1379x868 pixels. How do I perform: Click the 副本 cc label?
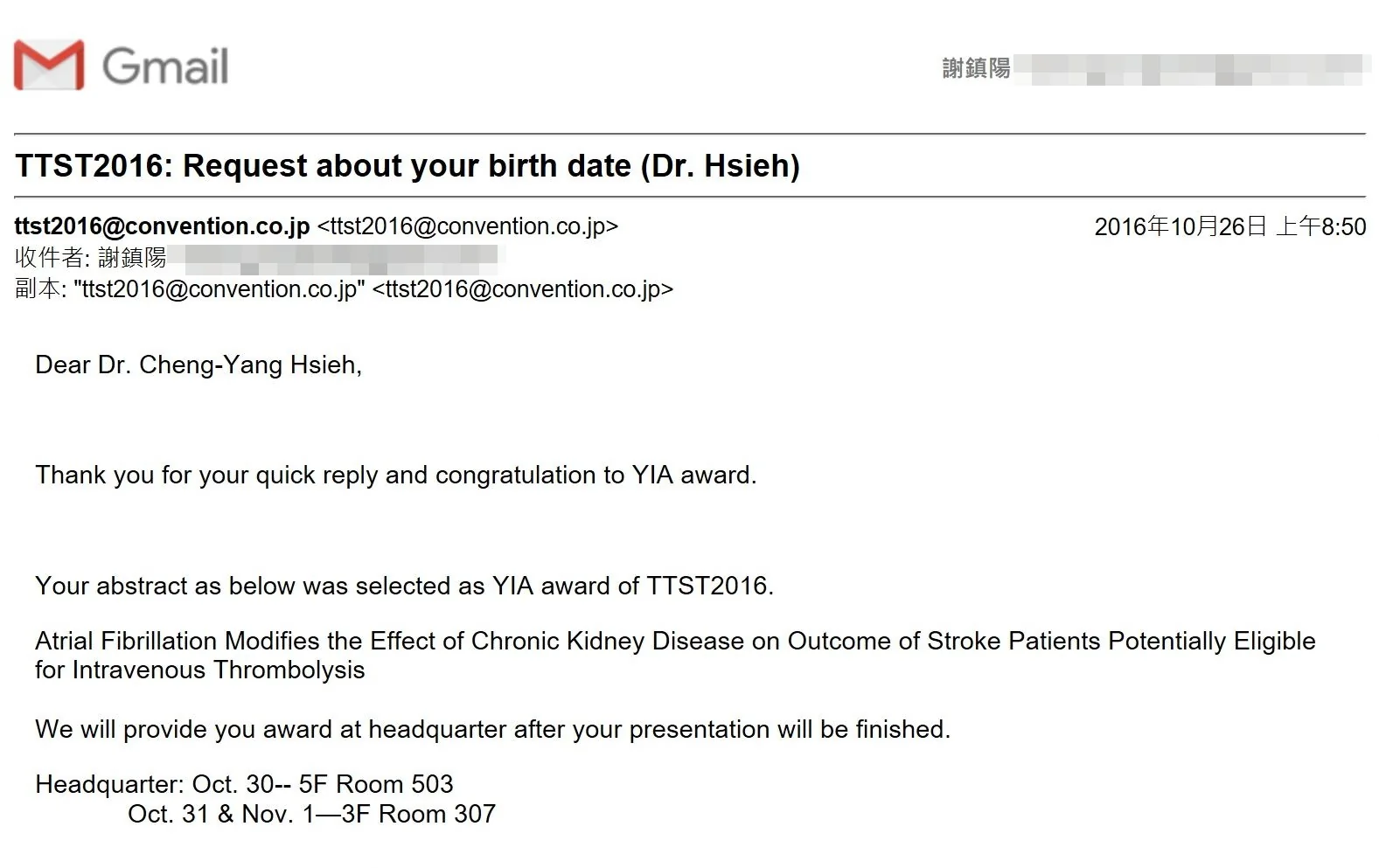40,288
